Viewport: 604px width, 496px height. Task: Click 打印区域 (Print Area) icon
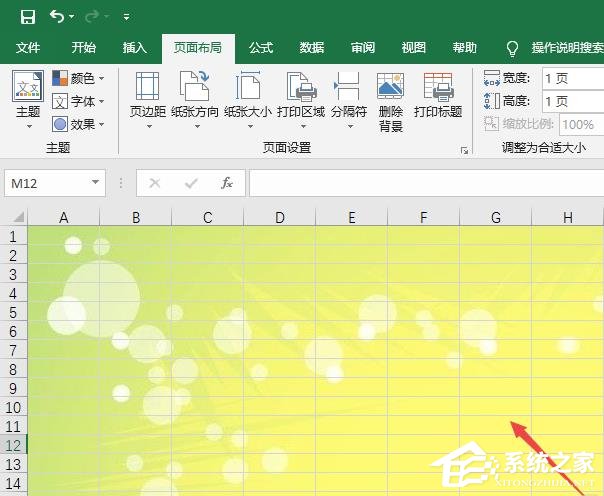point(300,90)
